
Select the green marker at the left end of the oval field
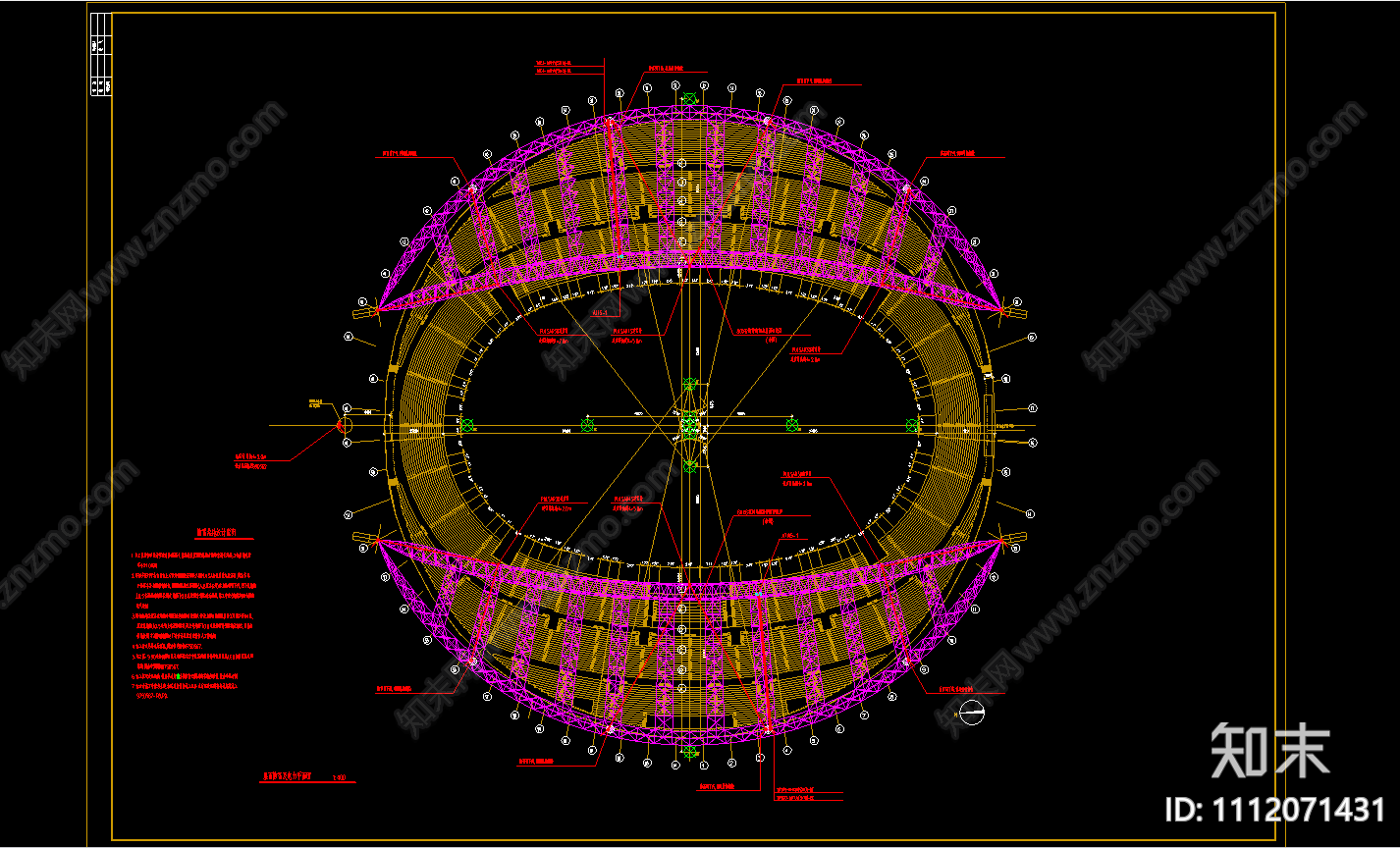tap(466, 425)
